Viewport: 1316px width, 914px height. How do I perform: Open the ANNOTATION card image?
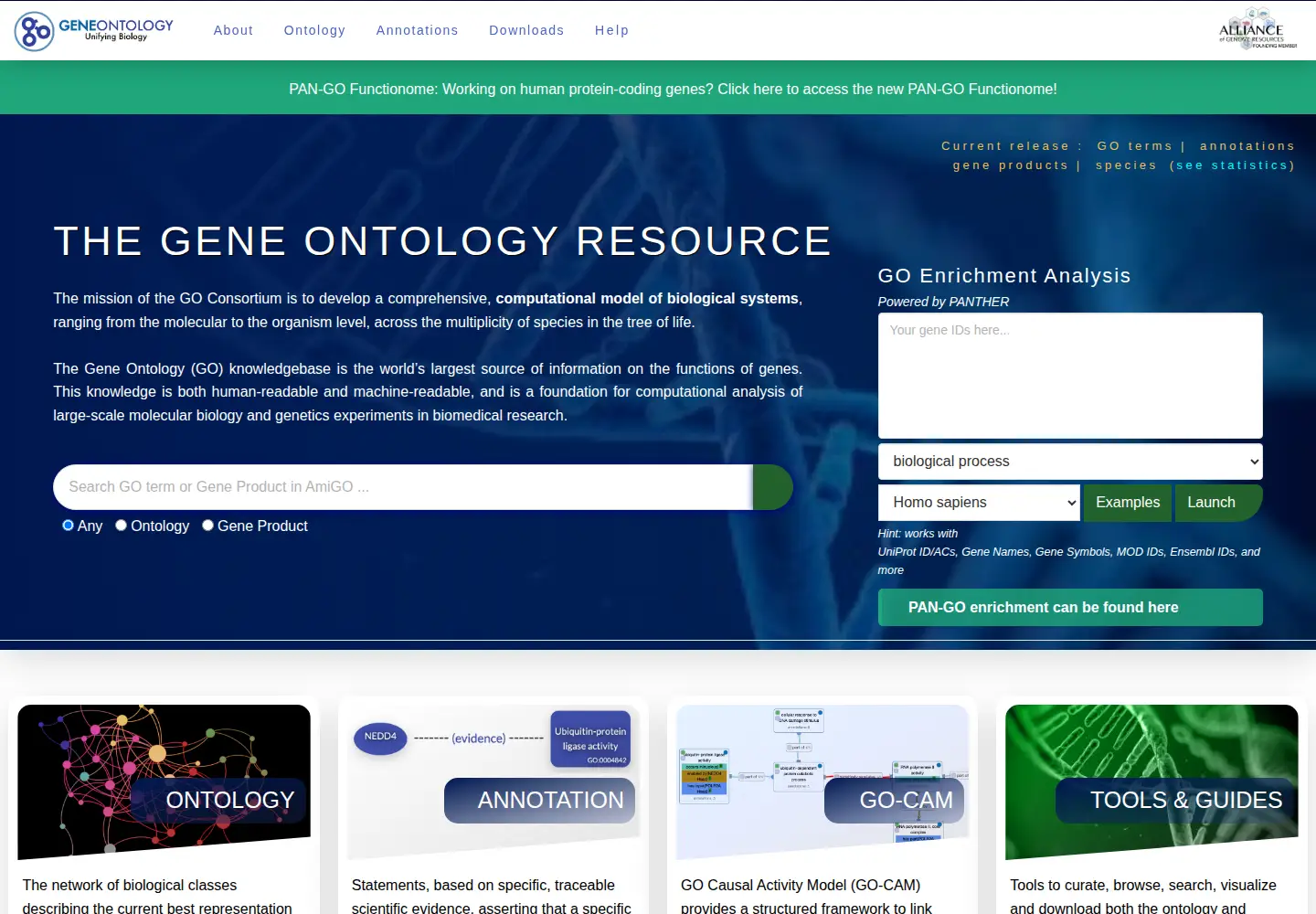[x=493, y=781]
